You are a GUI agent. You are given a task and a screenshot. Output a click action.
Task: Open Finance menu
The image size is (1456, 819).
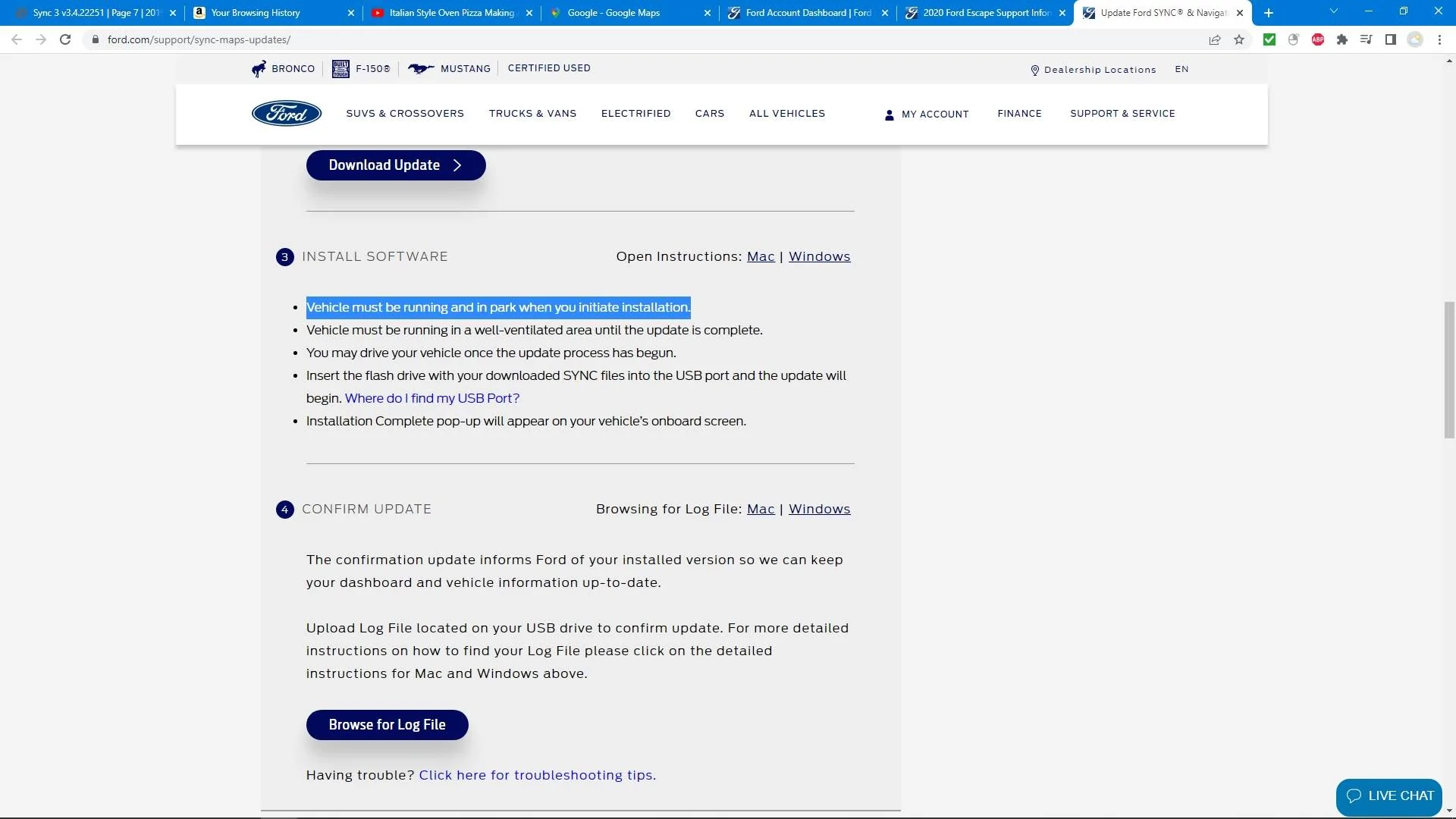tap(1019, 114)
